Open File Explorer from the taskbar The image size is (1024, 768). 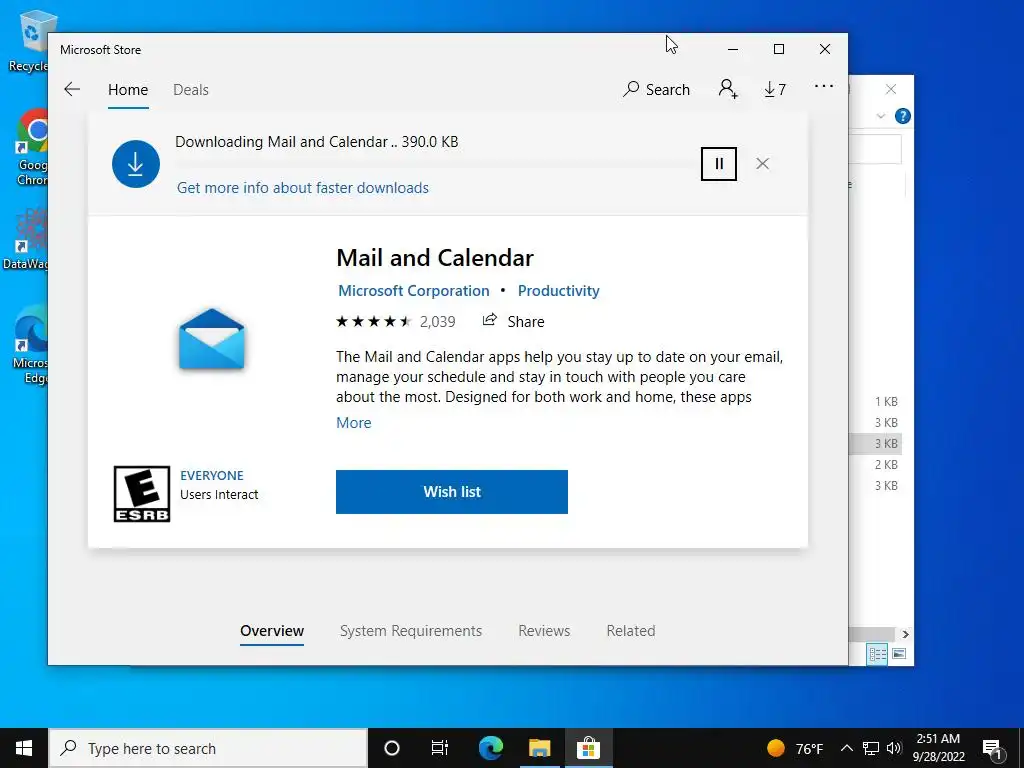[x=540, y=748]
